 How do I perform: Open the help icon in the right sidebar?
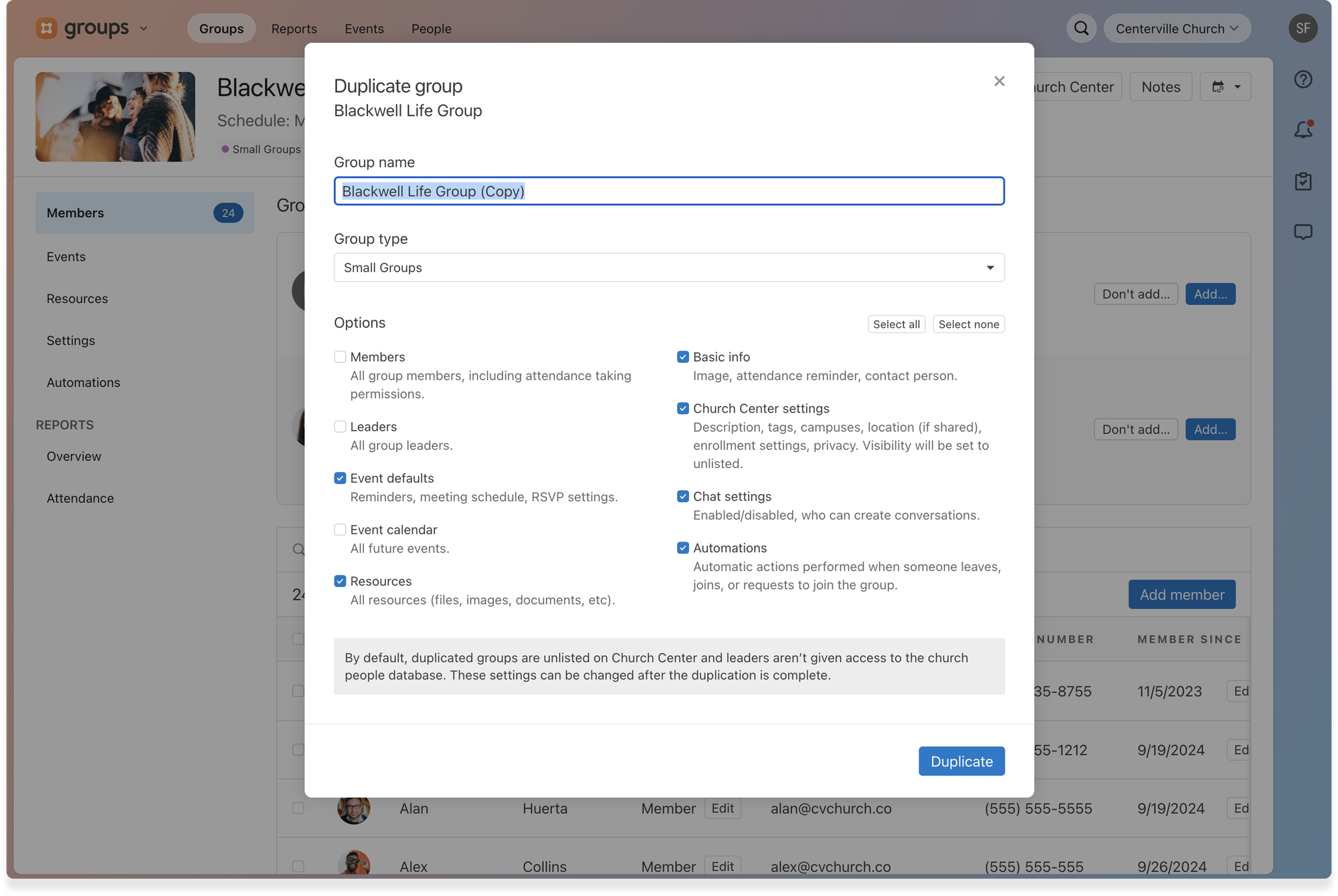(x=1303, y=79)
